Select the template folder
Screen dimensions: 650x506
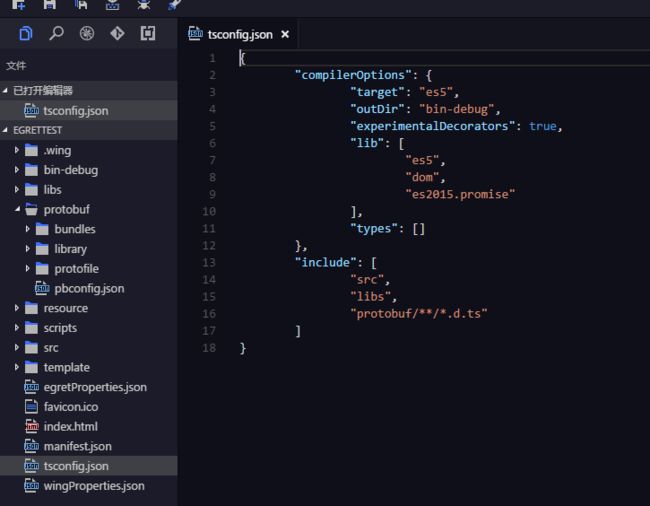click(x=89, y=367)
